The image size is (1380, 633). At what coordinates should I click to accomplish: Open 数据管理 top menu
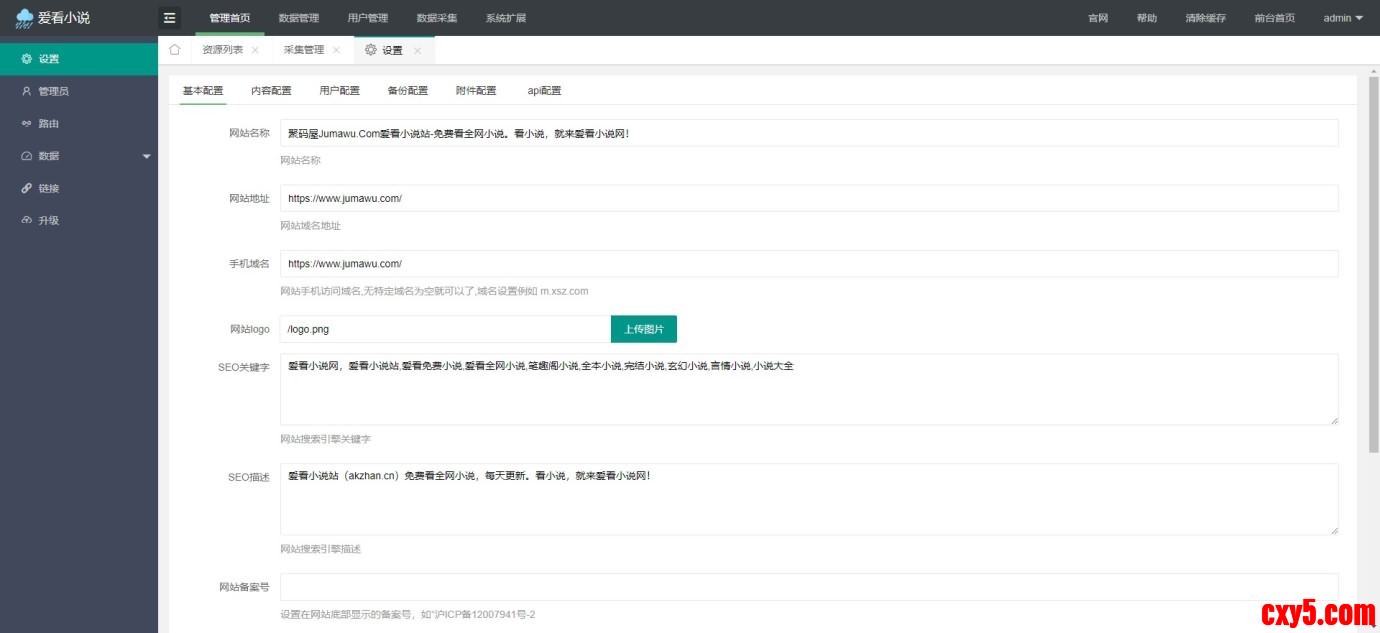tap(298, 18)
